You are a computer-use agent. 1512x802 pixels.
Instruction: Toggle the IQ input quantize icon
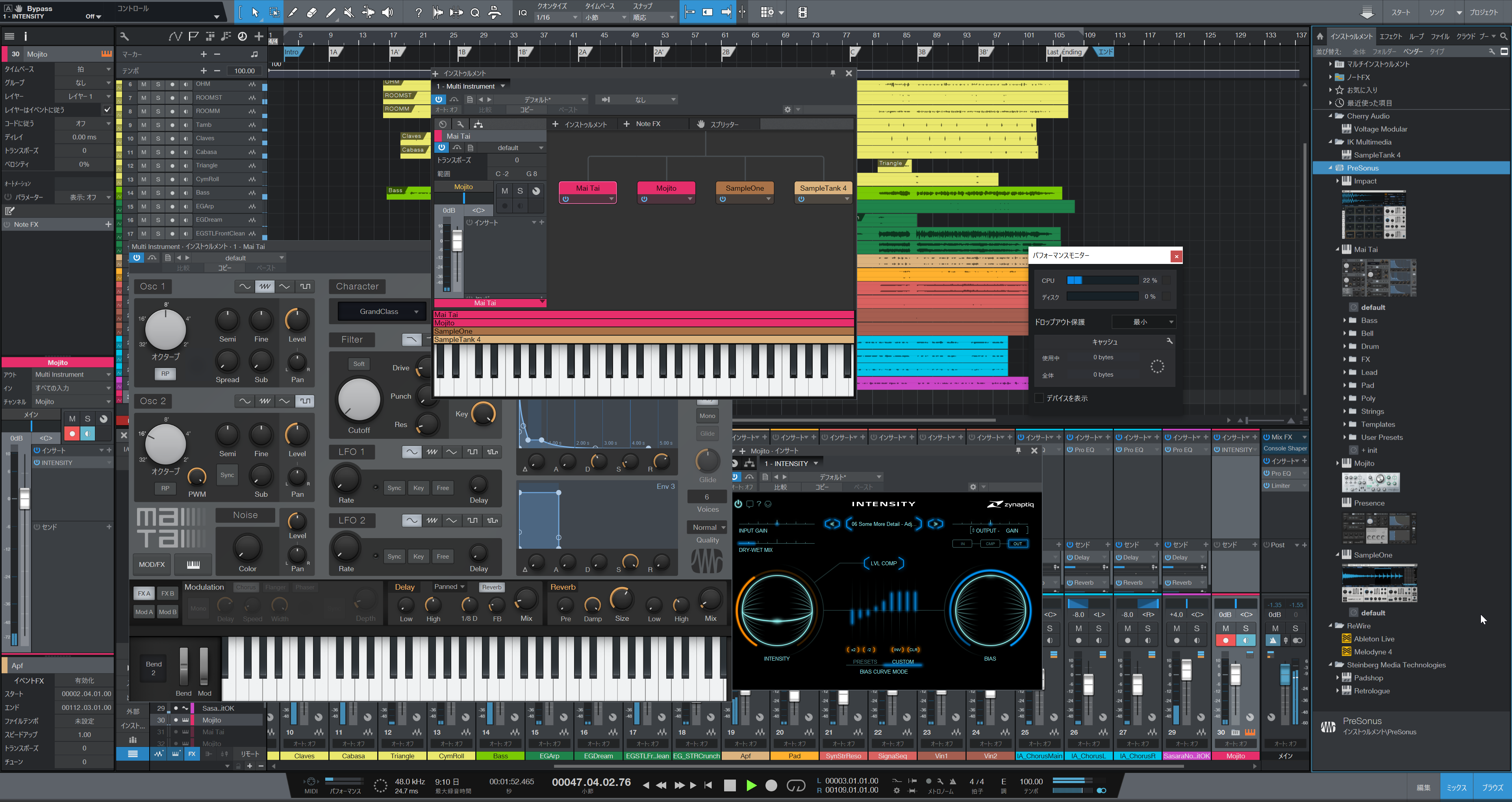tap(523, 12)
